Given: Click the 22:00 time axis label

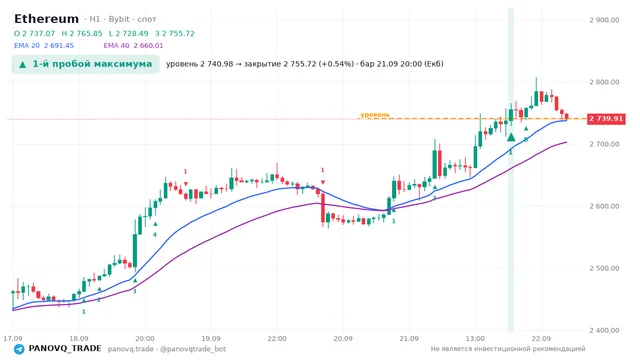Looking at the screenshot, I should (277, 338).
